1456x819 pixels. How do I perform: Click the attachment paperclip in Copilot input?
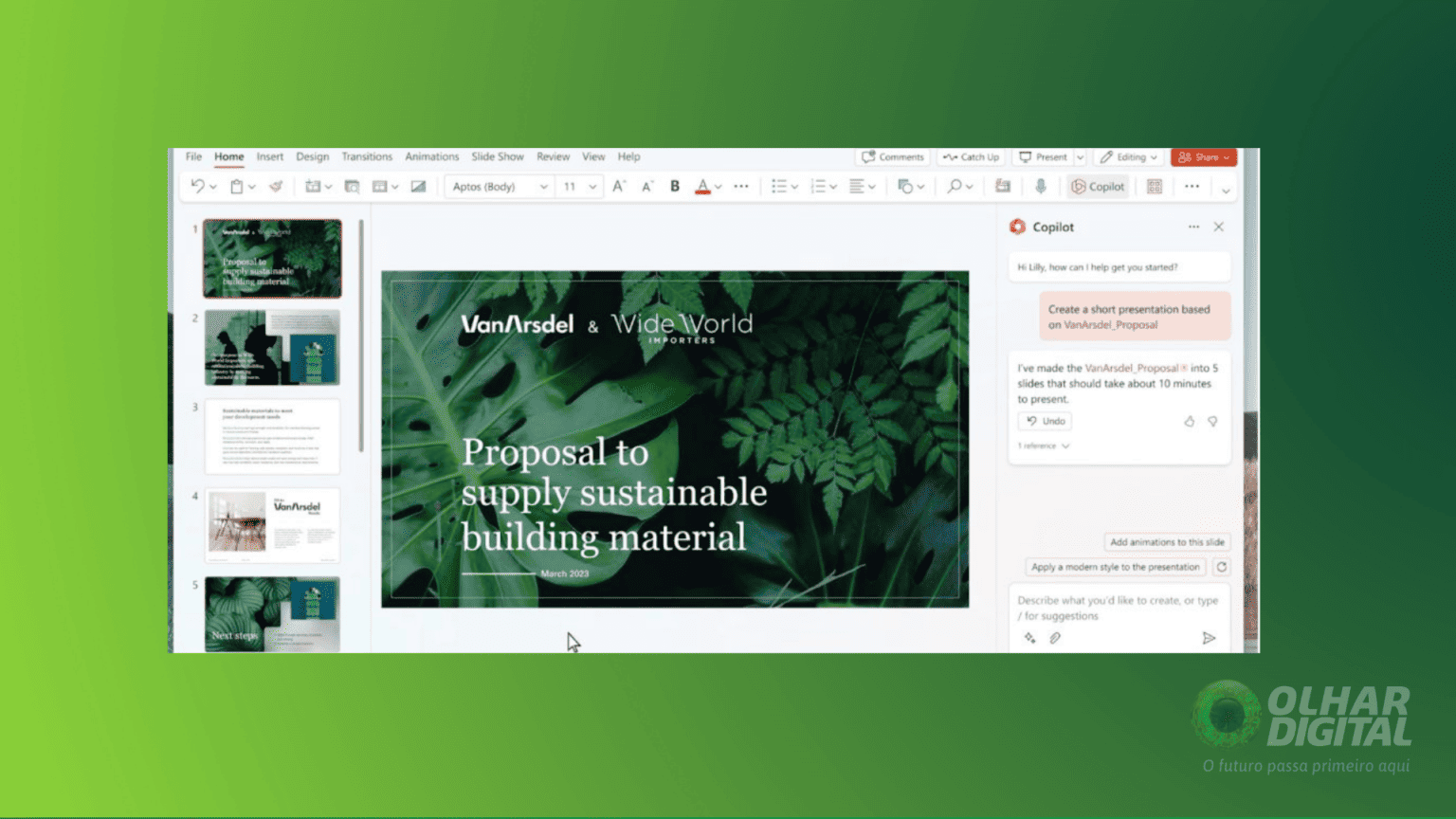[x=1055, y=638]
